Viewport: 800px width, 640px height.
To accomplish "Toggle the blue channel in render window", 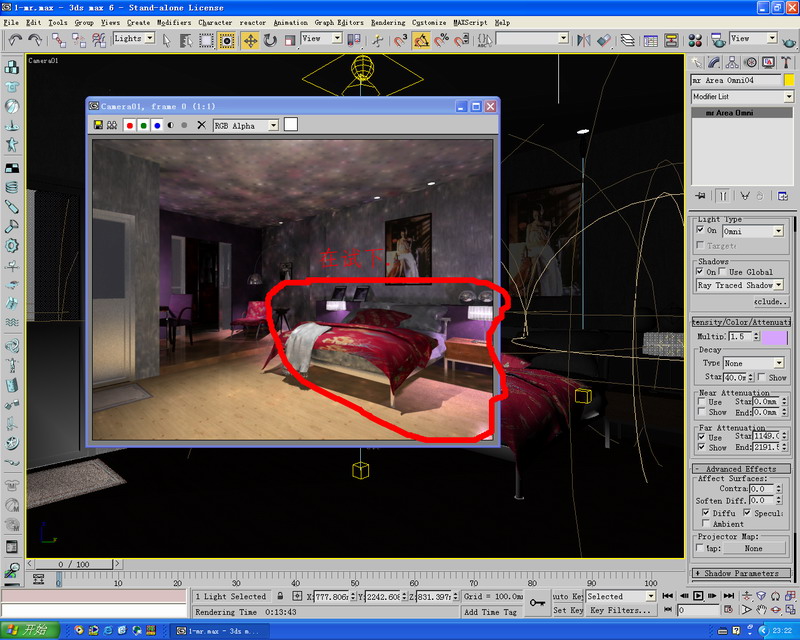I will point(157,125).
